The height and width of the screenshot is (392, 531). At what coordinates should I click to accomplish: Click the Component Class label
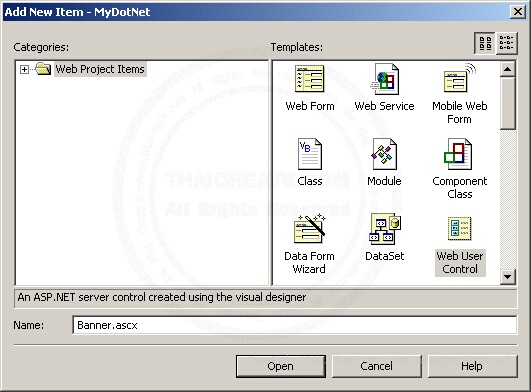460,188
